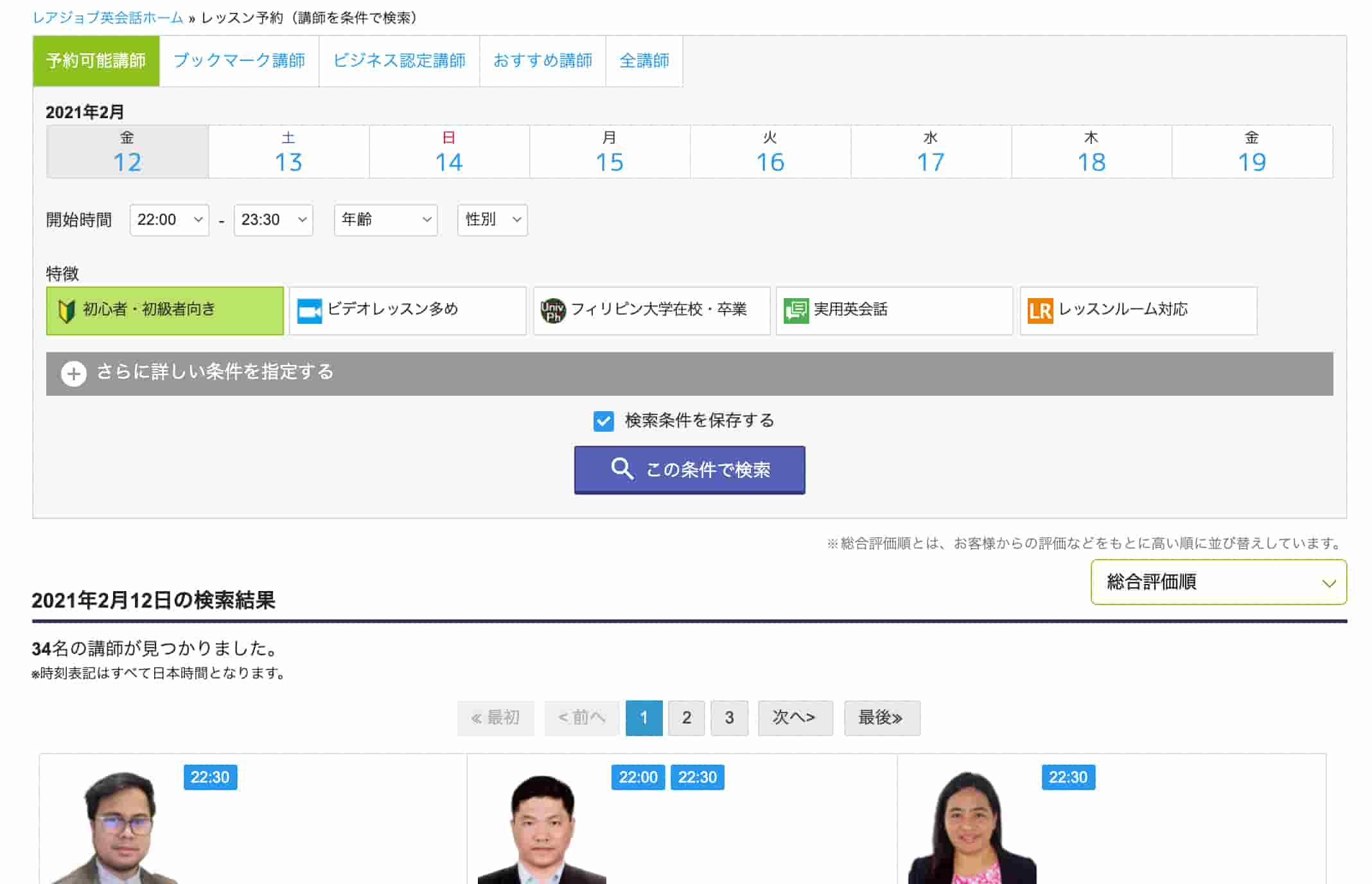Click the 22:00 time slot of second tutor
This screenshot has height=884, width=1372.
(637, 777)
